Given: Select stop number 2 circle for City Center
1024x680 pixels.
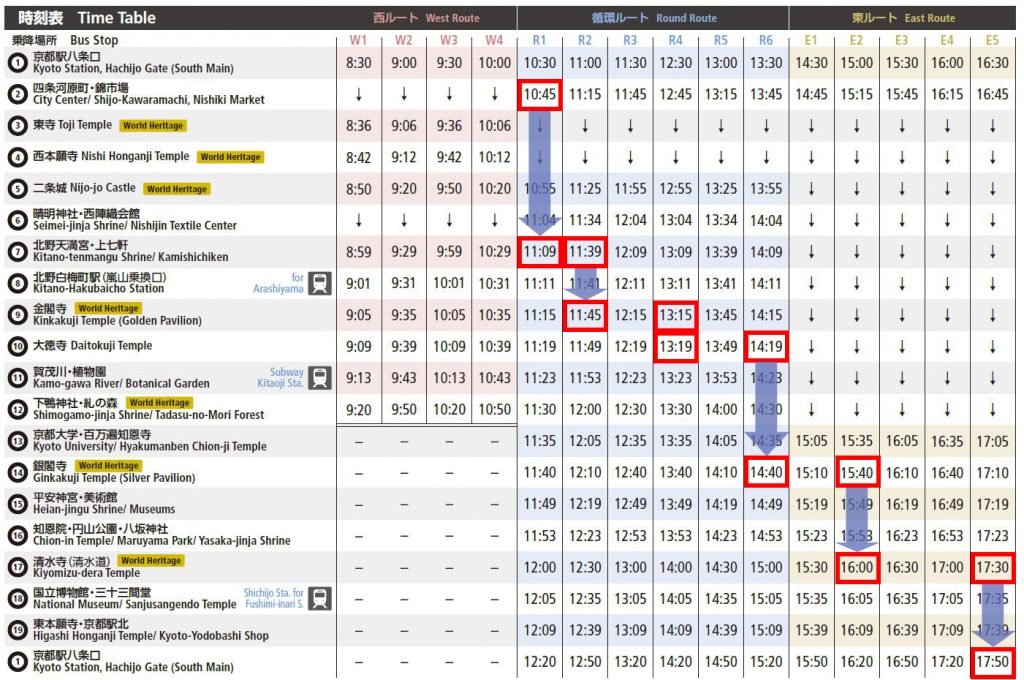Looking at the screenshot, I should tap(17, 95).
